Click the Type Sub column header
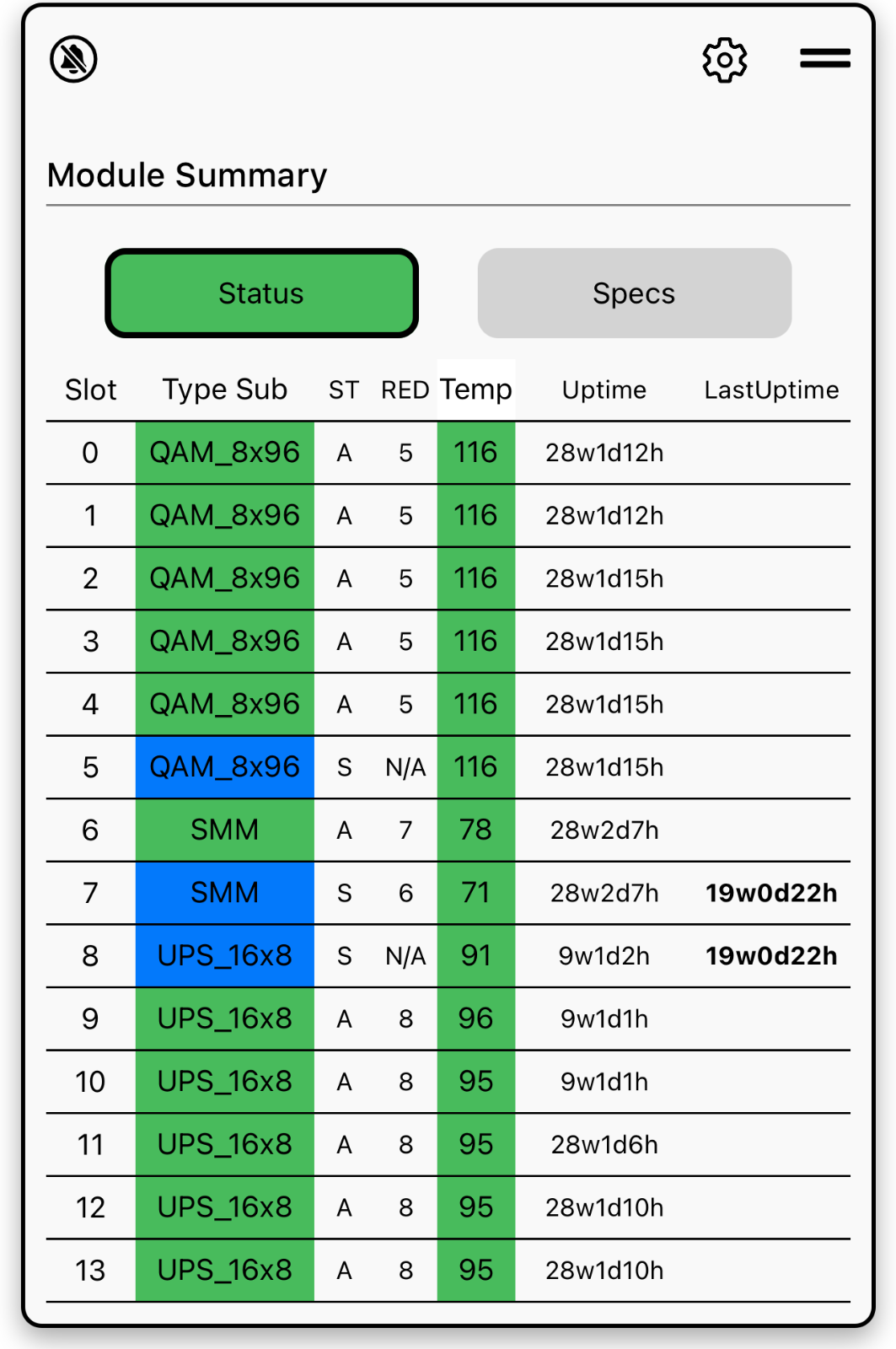Screen dimensions: 896x1349 point(224,390)
